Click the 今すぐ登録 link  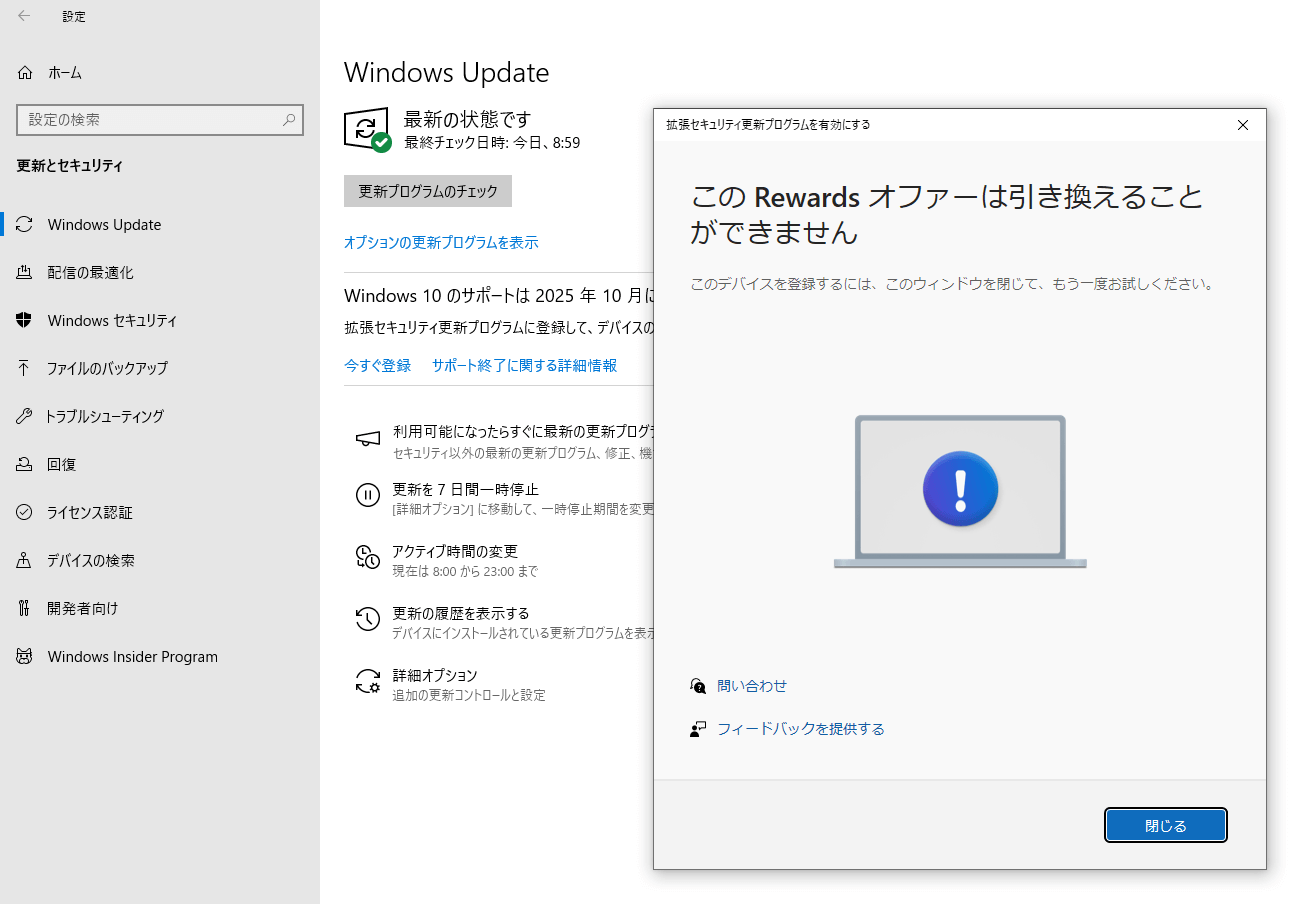(378, 366)
